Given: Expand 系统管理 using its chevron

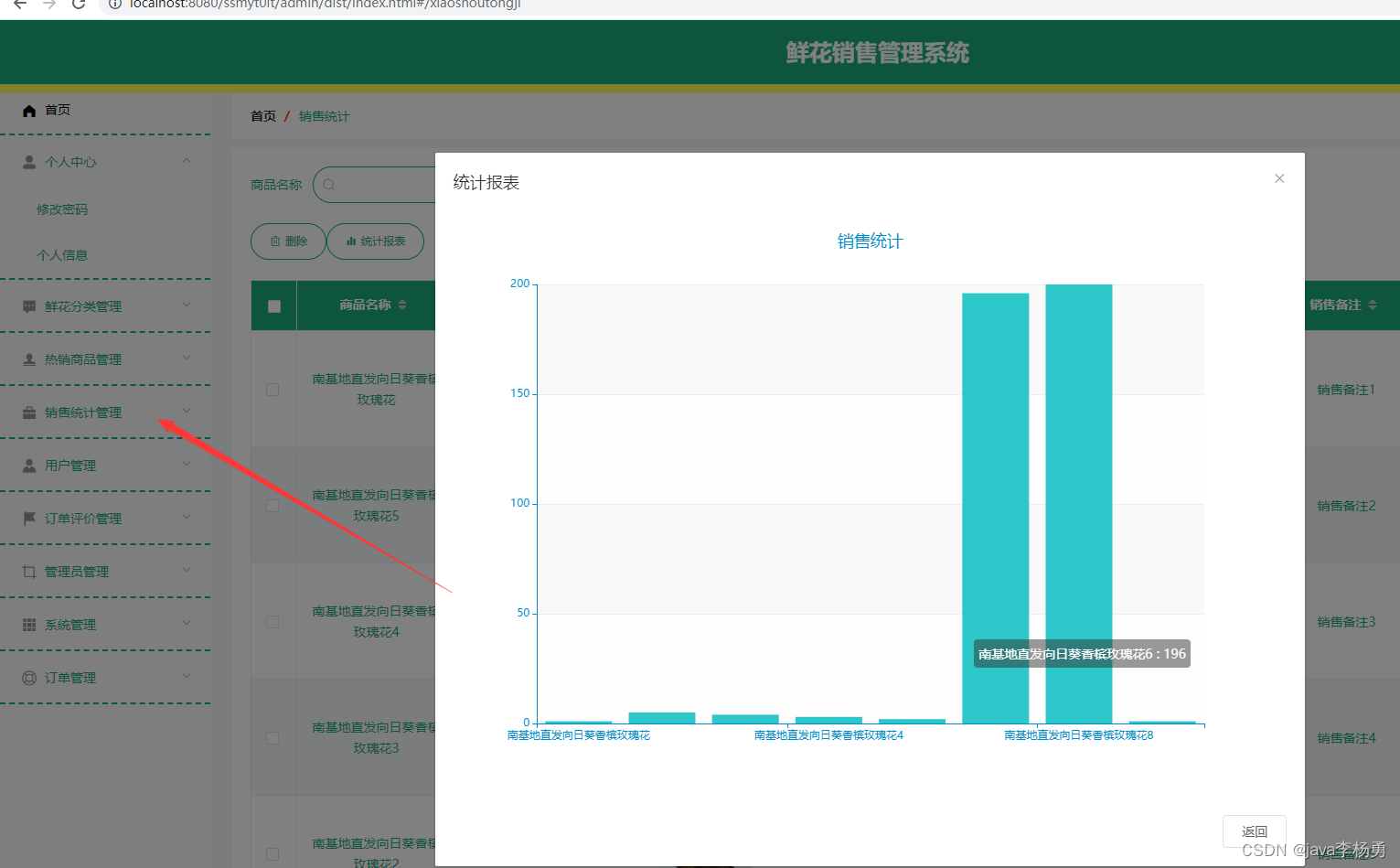Looking at the screenshot, I should [187, 623].
